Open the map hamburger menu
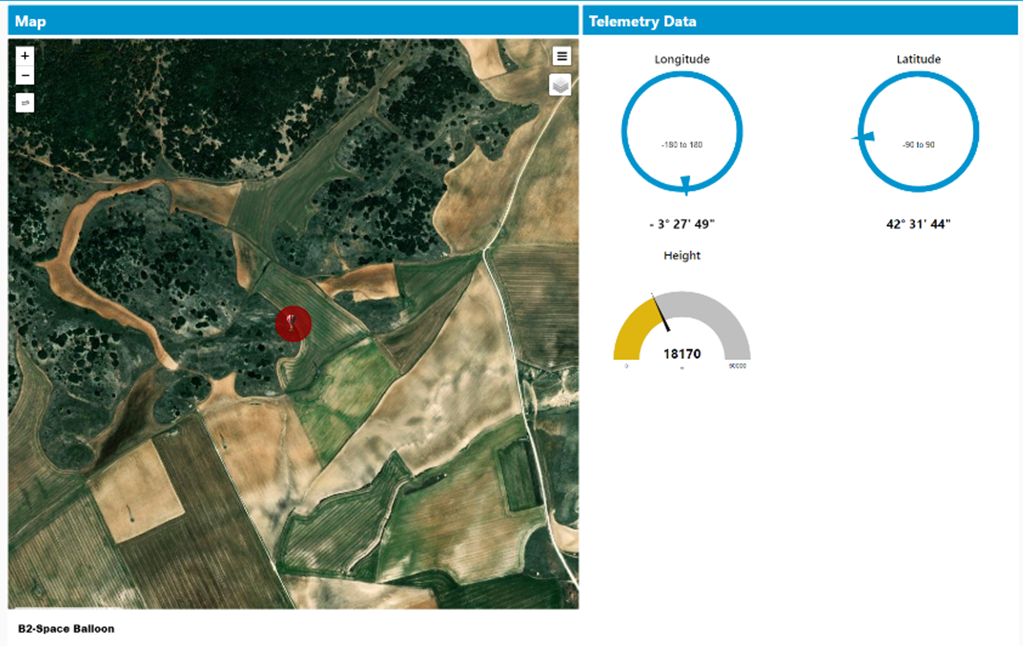The image size is (1023, 646). pos(562,56)
